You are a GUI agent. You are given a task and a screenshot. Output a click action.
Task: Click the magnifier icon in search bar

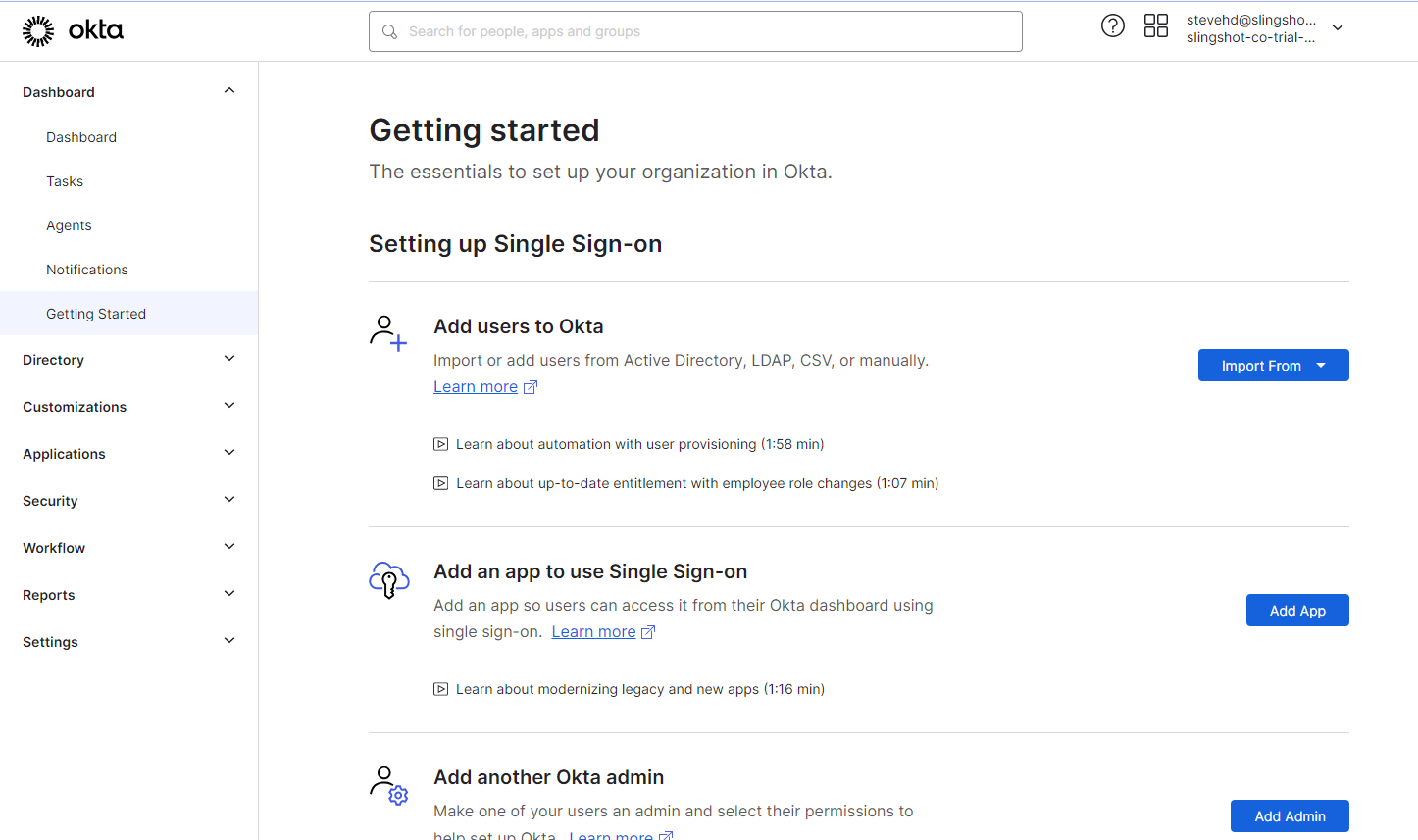(389, 31)
